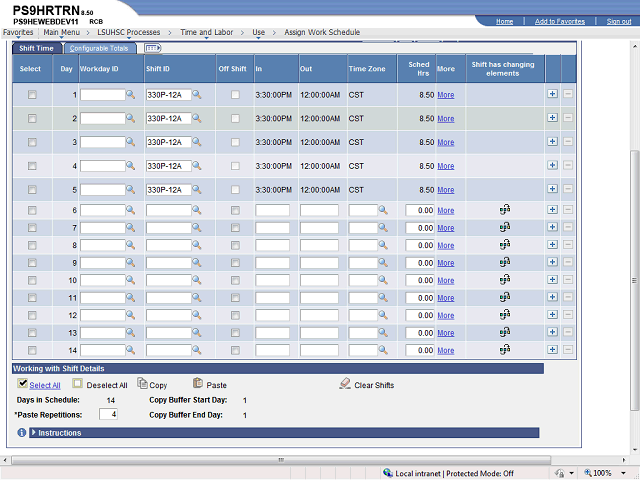Click the In time field for day 6
This screenshot has height=480, width=640.
pos(272,210)
